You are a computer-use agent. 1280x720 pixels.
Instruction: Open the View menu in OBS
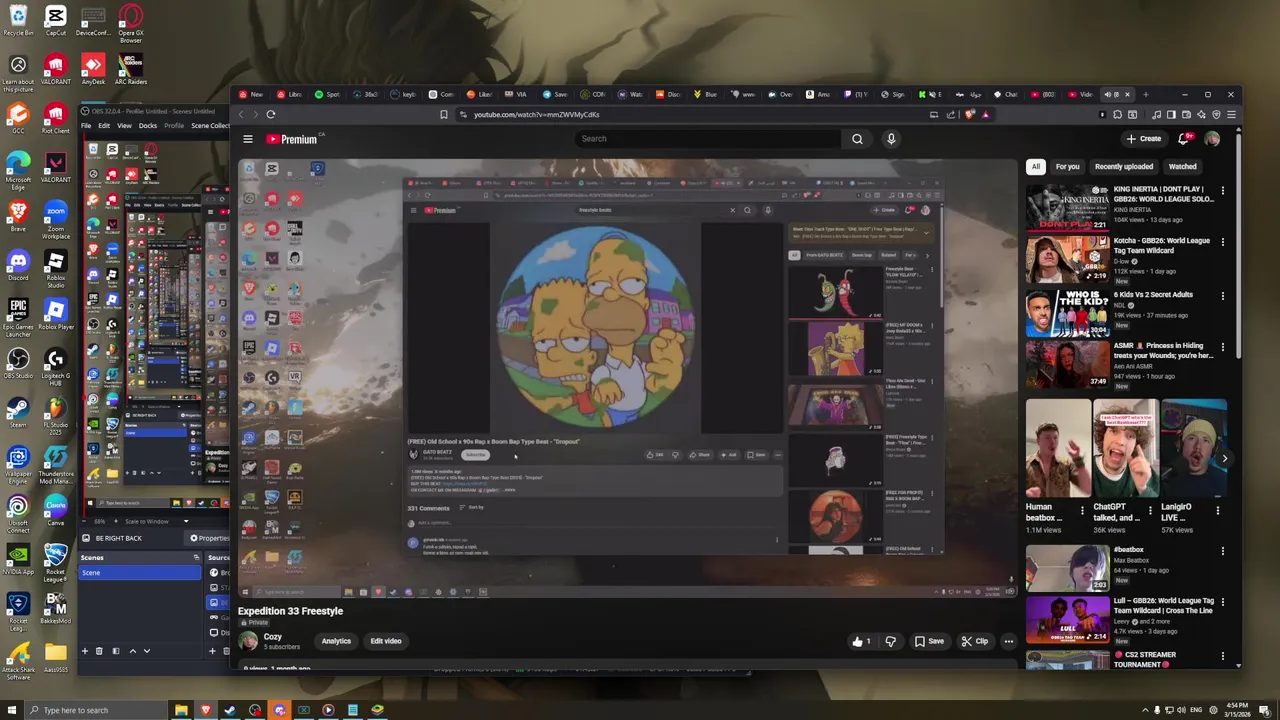pyautogui.click(x=124, y=125)
